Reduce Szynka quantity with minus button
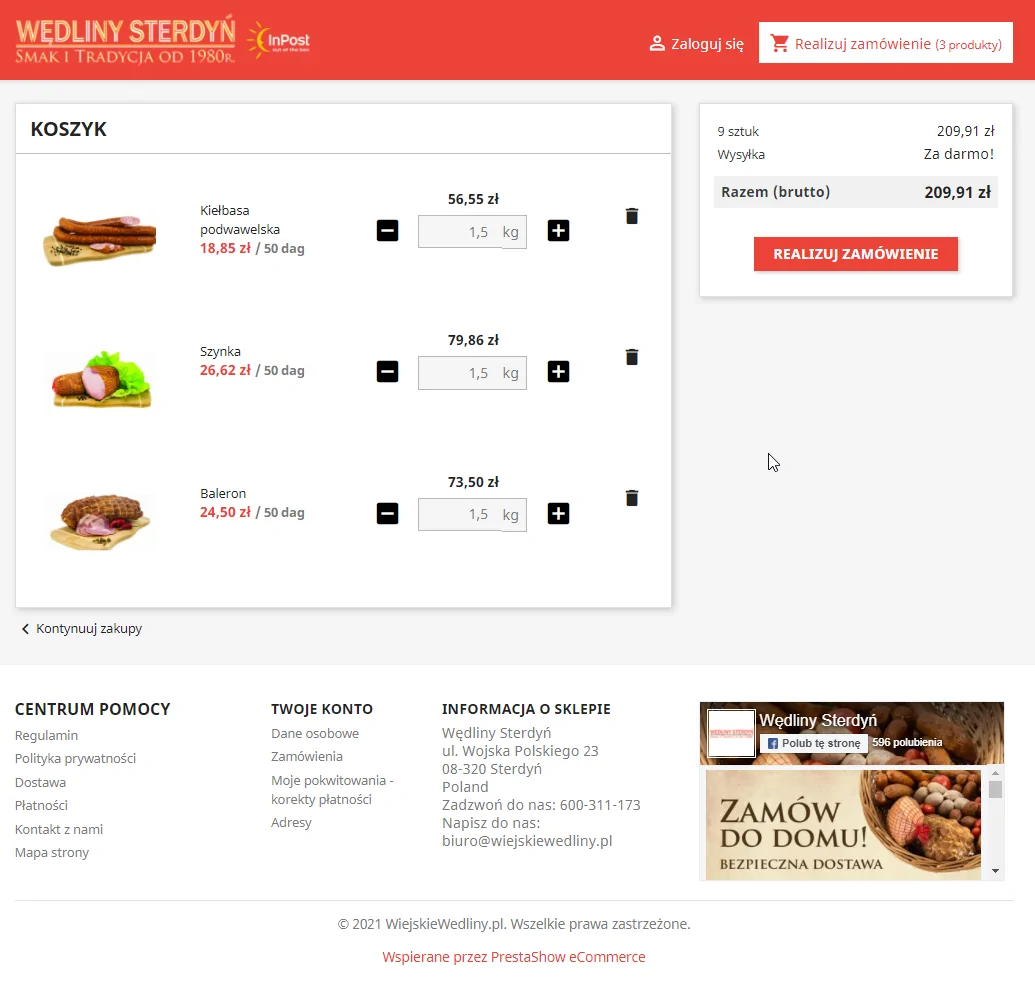The width and height of the screenshot is (1035, 1002). (387, 372)
